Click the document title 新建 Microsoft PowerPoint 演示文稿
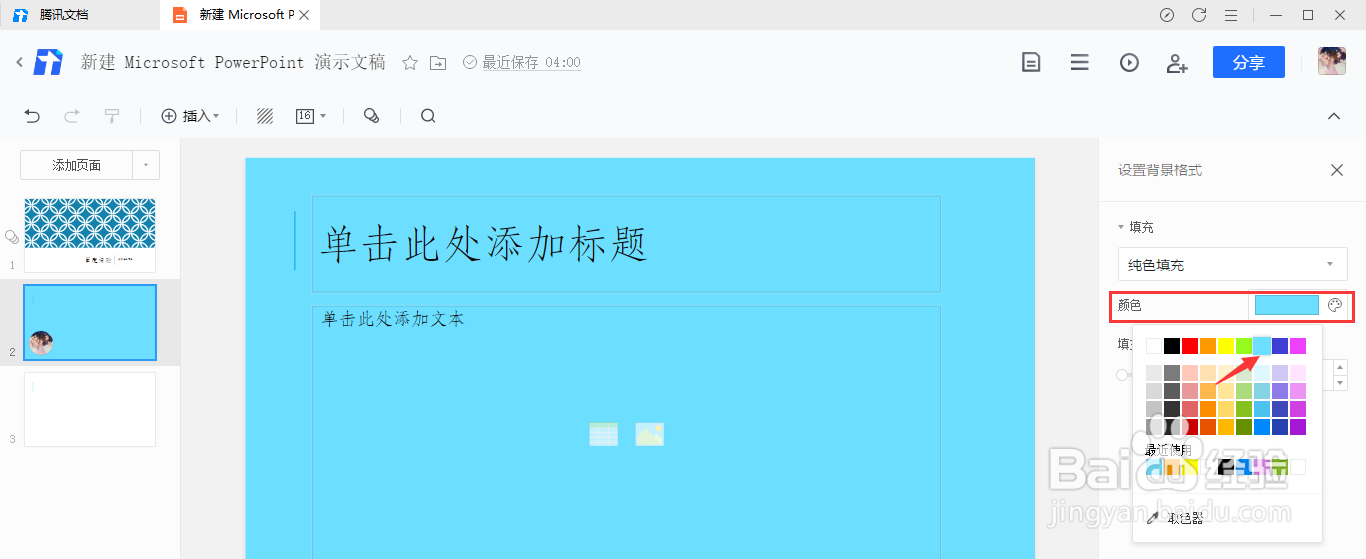Viewport: 1366px width, 559px height. click(233, 62)
